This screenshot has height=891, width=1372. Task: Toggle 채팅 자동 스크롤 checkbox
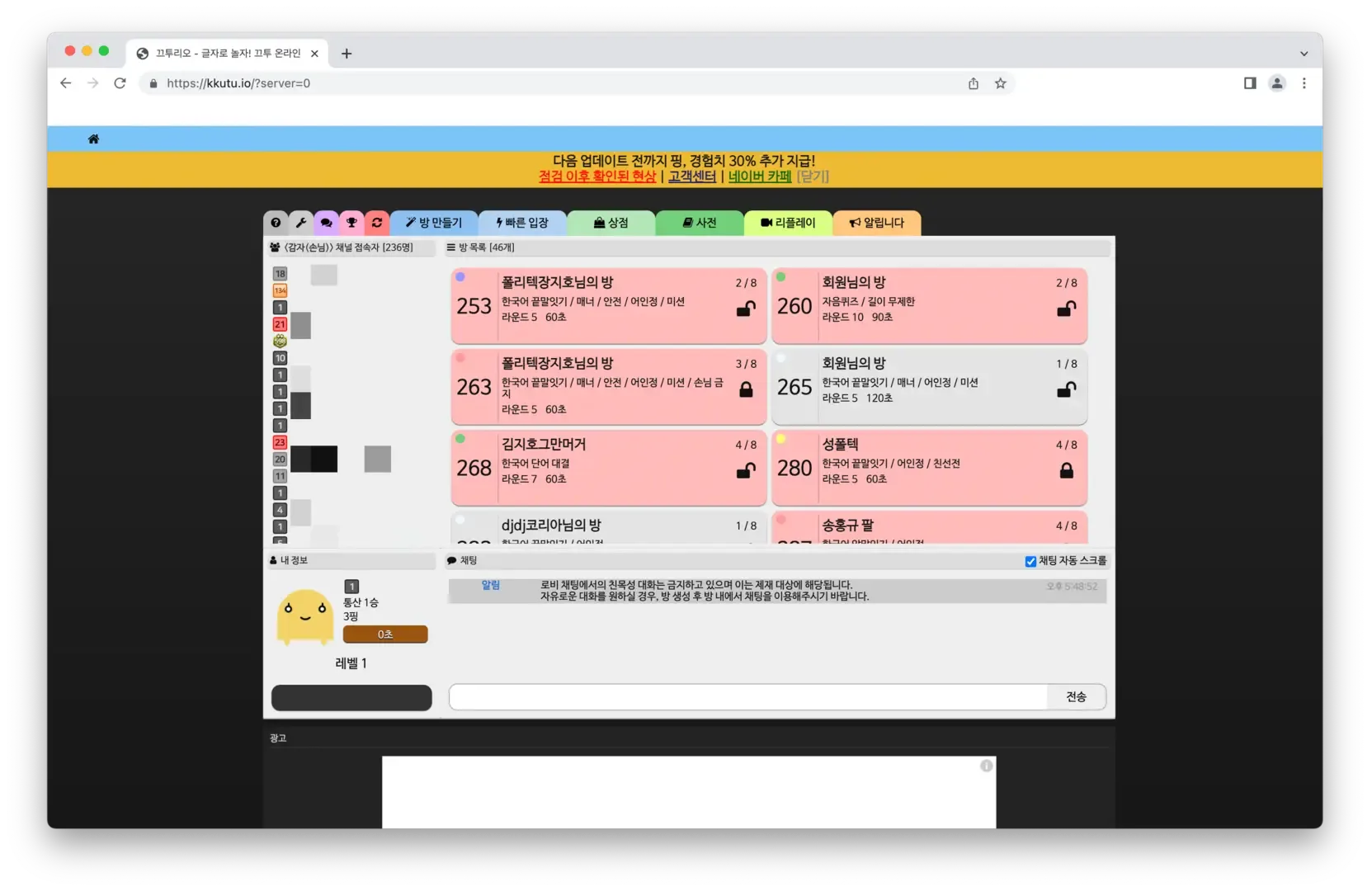1030,562
